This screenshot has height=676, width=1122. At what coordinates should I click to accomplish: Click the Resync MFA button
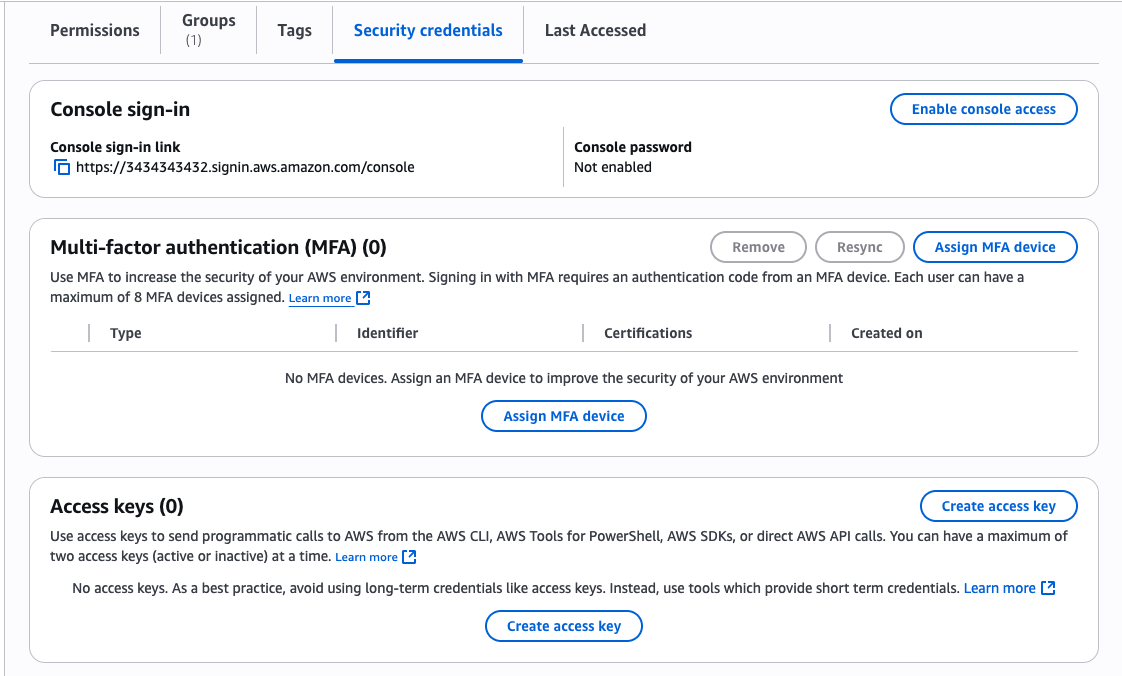tap(860, 247)
